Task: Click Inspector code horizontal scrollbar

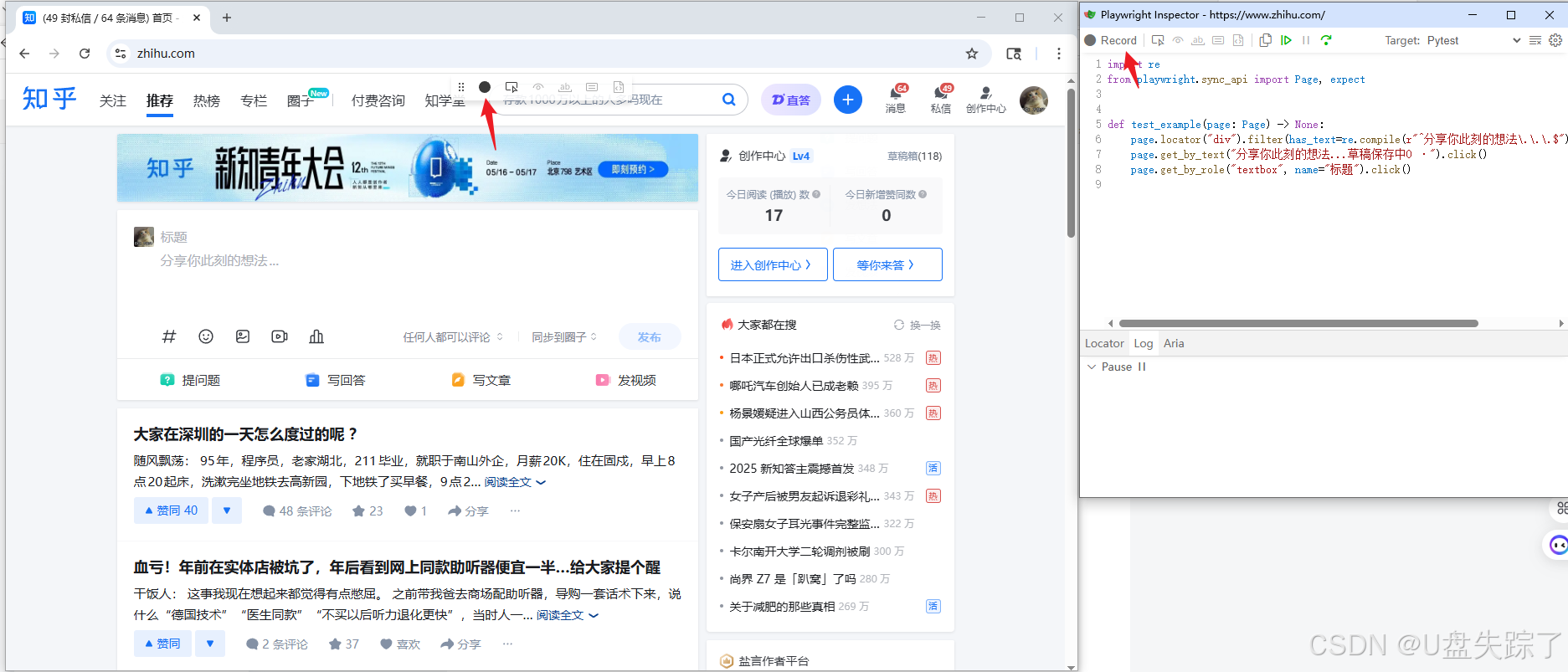Action: (x=1298, y=323)
